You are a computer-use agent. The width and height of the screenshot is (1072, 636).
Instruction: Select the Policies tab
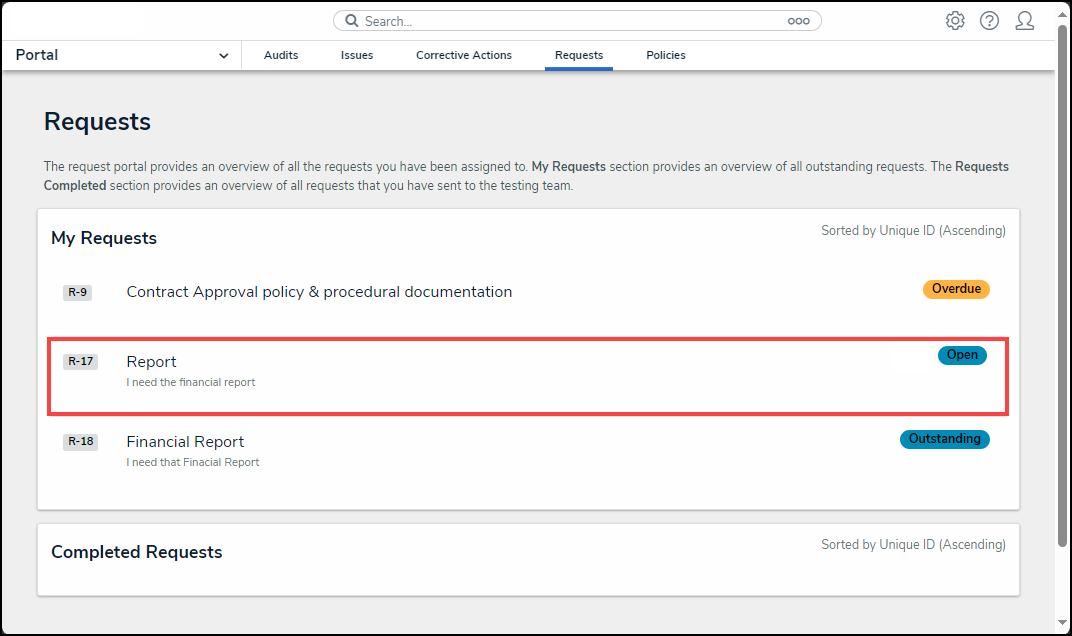click(x=666, y=56)
